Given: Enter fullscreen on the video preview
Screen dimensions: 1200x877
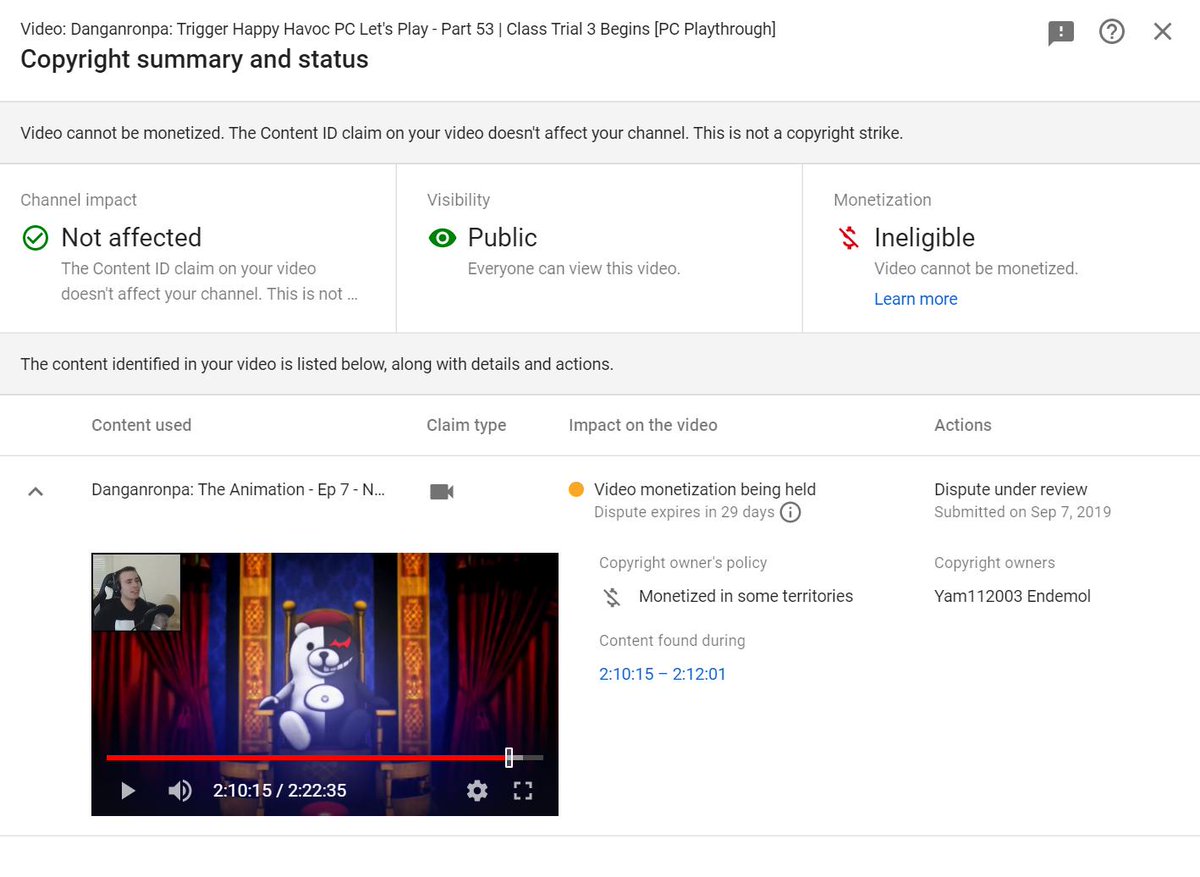Looking at the screenshot, I should pos(522,791).
